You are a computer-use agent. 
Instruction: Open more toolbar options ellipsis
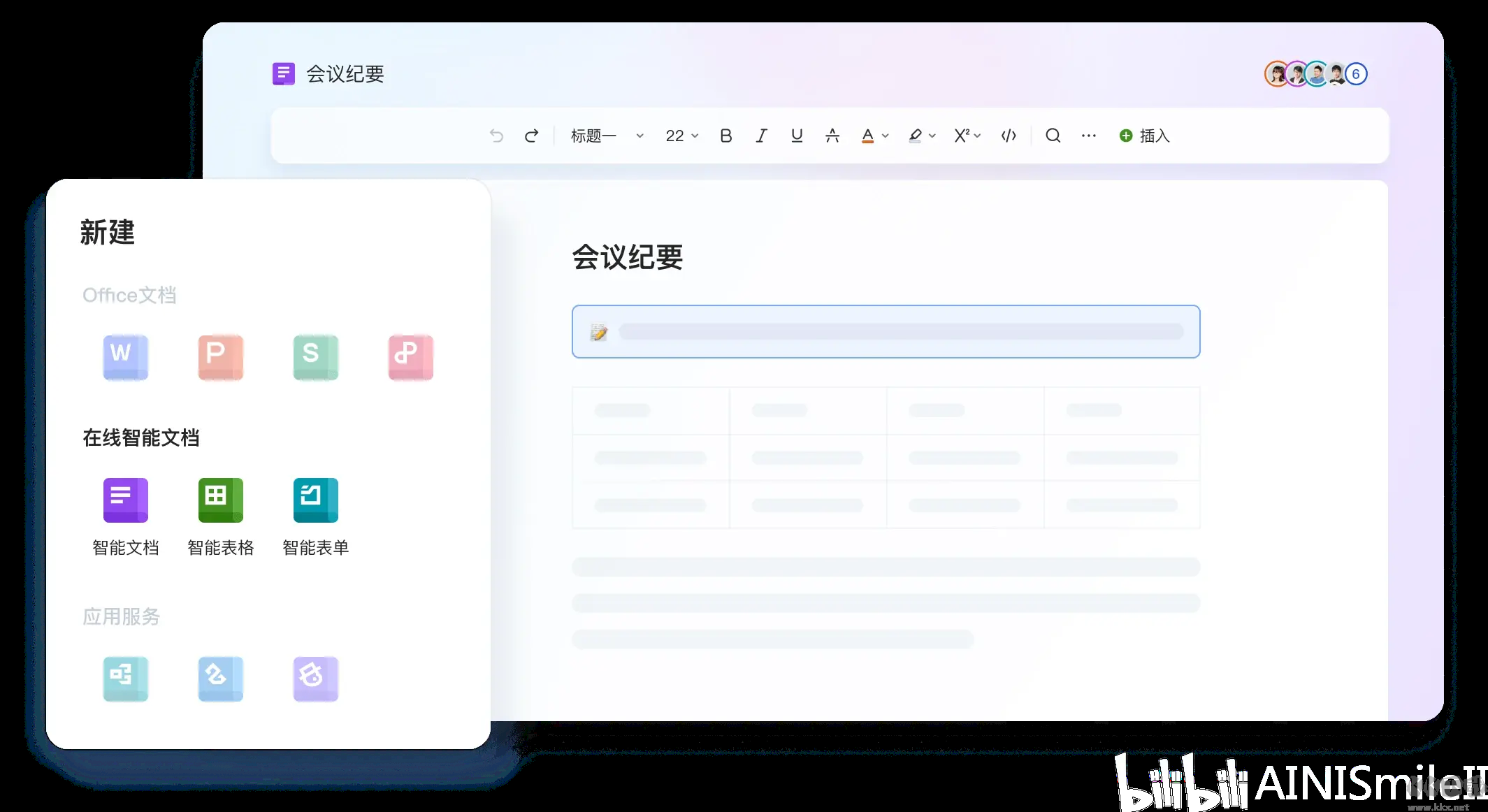pyautogui.click(x=1089, y=136)
